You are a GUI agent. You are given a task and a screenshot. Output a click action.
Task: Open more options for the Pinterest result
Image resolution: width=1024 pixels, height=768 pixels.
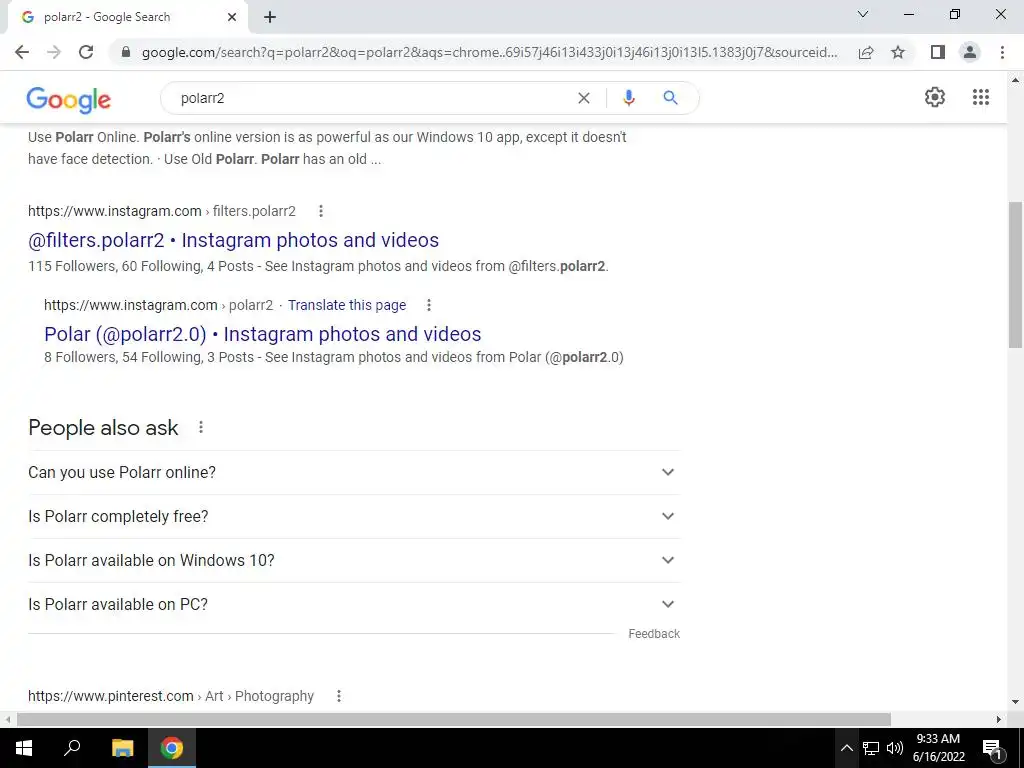pyautogui.click(x=338, y=696)
